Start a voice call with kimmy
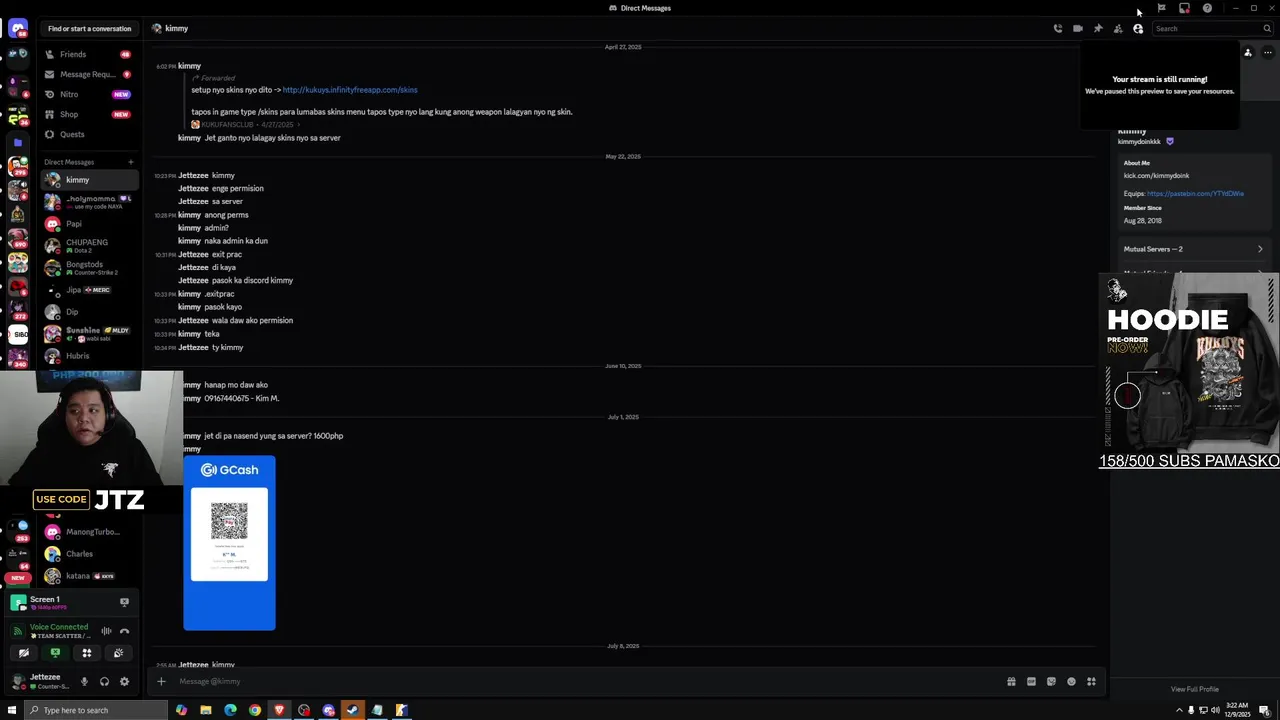1280x720 pixels. tap(1058, 29)
